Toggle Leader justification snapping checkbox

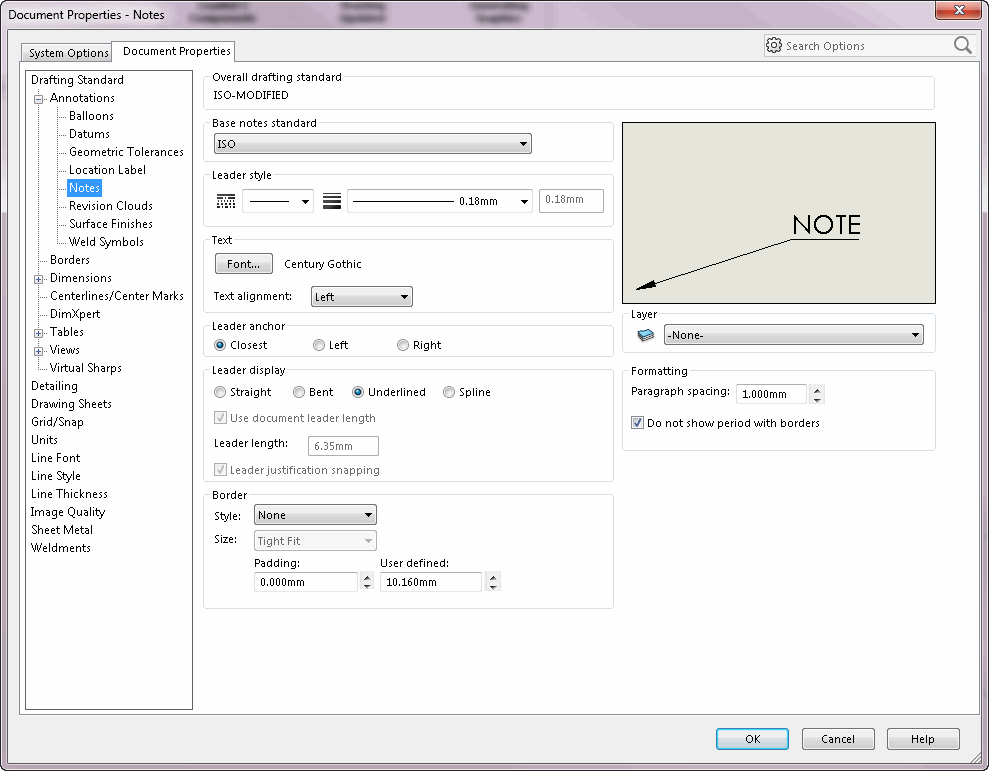point(220,470)
